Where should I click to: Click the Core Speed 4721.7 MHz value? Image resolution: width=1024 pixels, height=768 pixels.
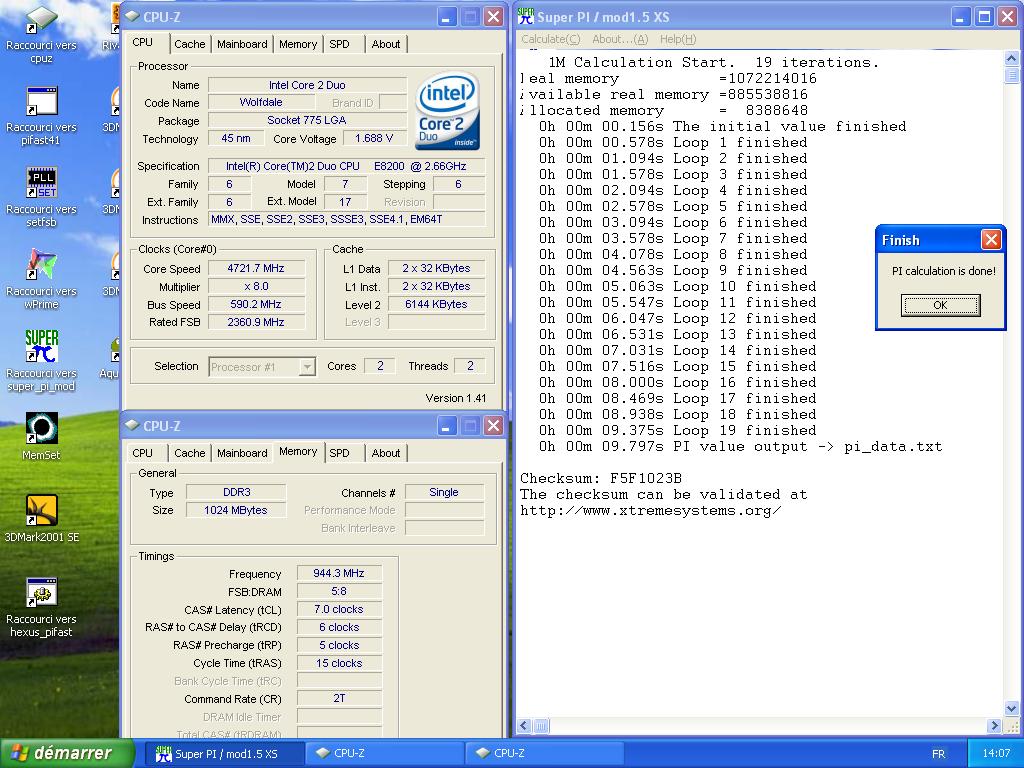point(256,268)
